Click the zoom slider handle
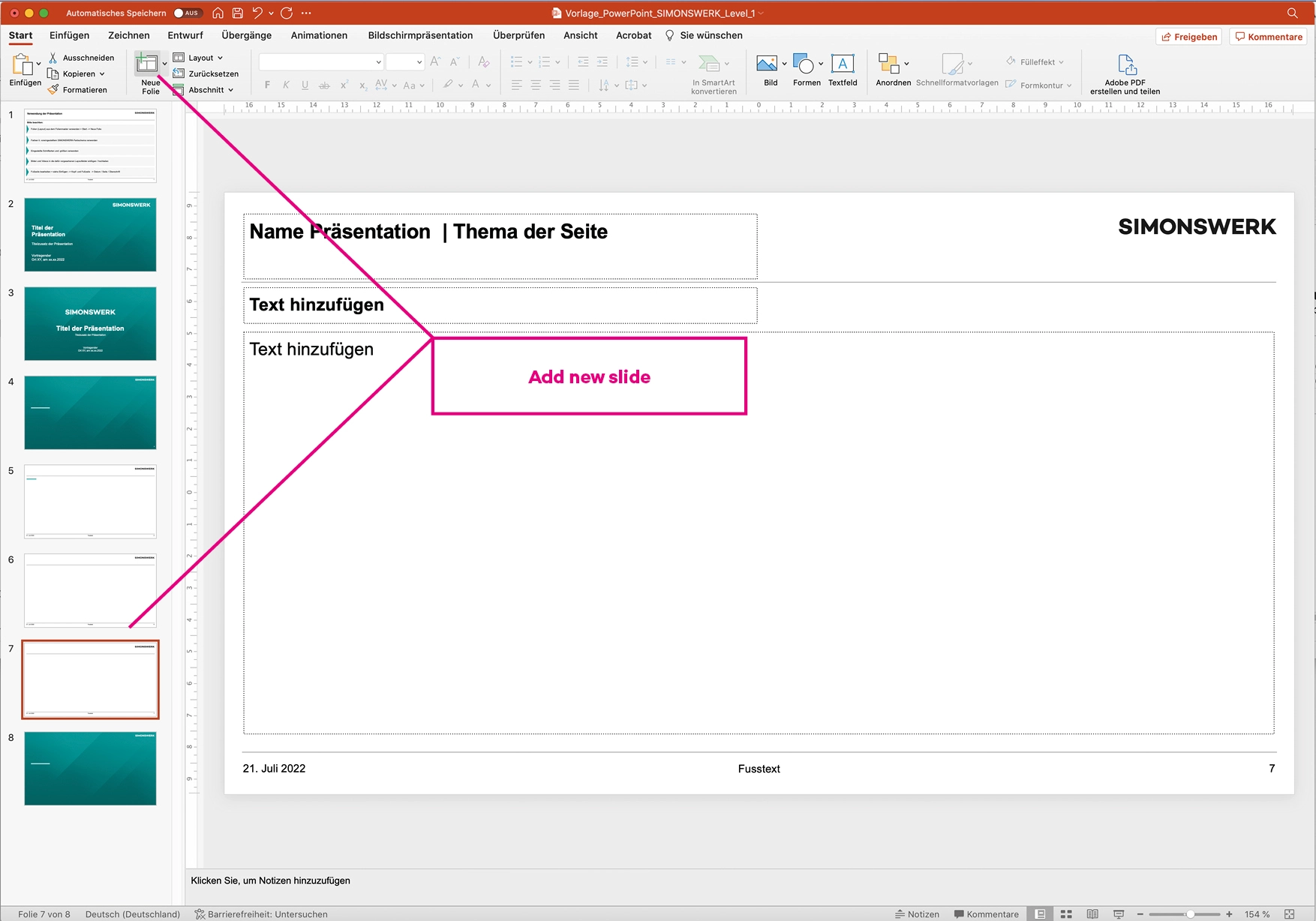Image resolution: width=1316 pixels, height=921 pixels. click(x=1189, y=914)
